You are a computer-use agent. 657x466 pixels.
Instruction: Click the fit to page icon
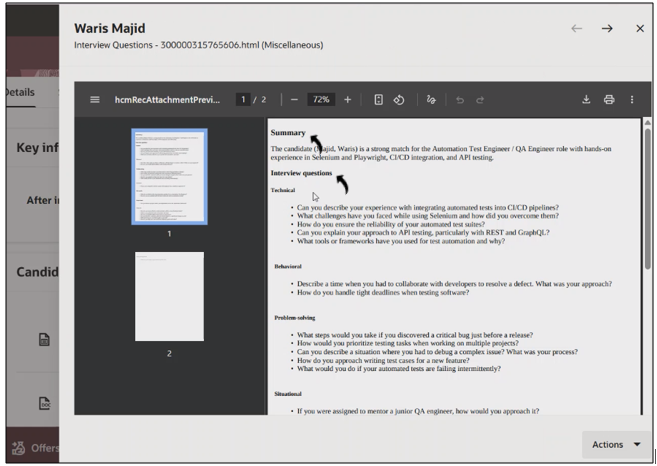coord(378,100)
